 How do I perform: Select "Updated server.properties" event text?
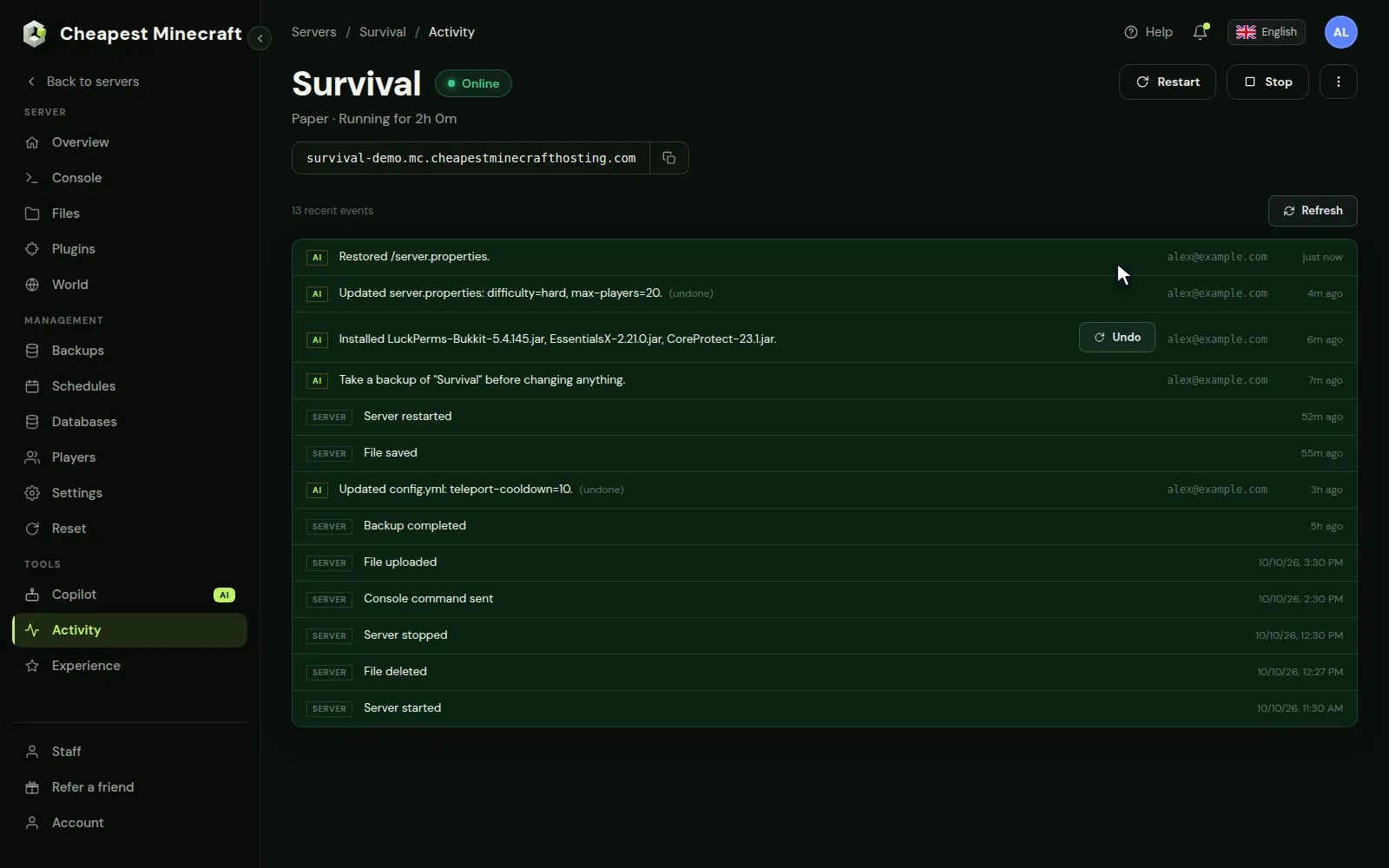coord(500,293)
